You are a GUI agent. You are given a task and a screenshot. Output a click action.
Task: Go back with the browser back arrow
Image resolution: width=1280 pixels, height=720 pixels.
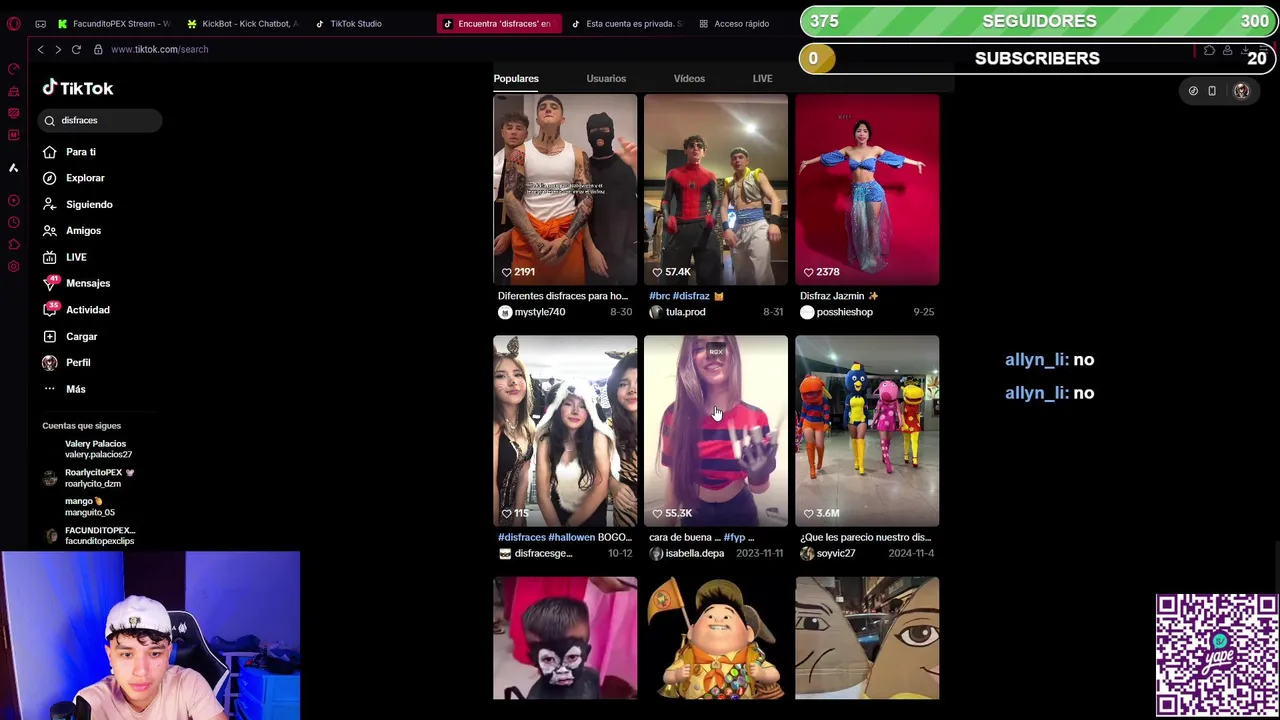pyautogui.click(x=40, y=49)
